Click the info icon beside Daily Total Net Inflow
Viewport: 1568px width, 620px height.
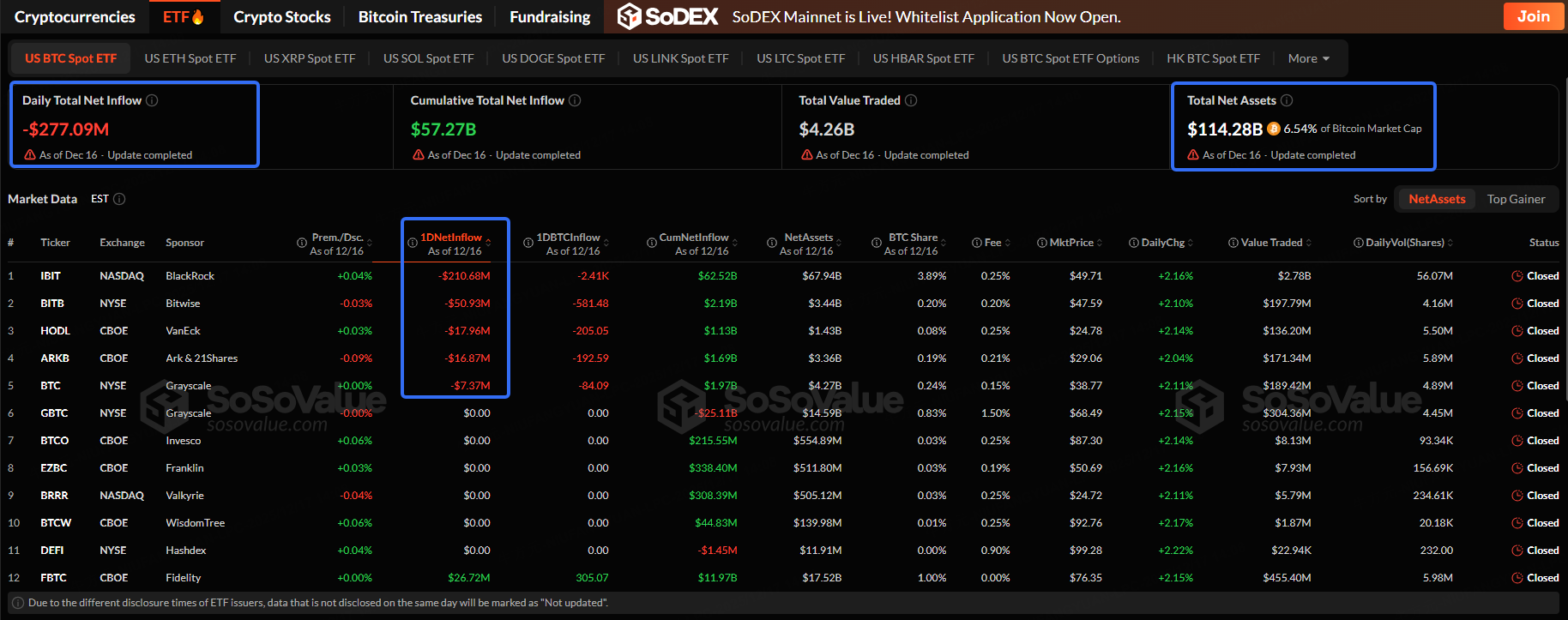tap(152, 100)
